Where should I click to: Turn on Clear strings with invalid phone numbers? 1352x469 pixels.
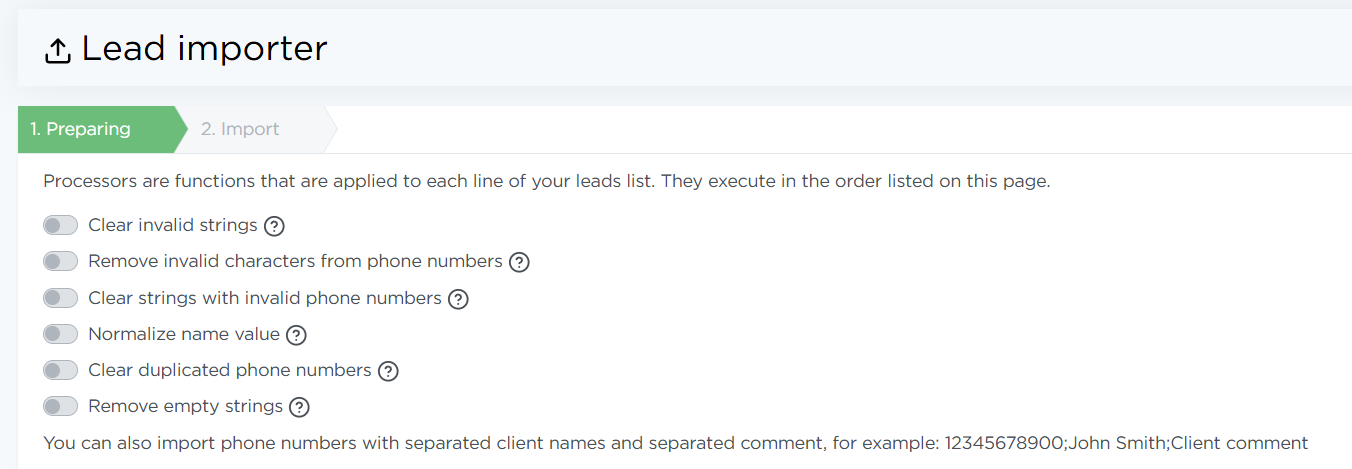61,298
